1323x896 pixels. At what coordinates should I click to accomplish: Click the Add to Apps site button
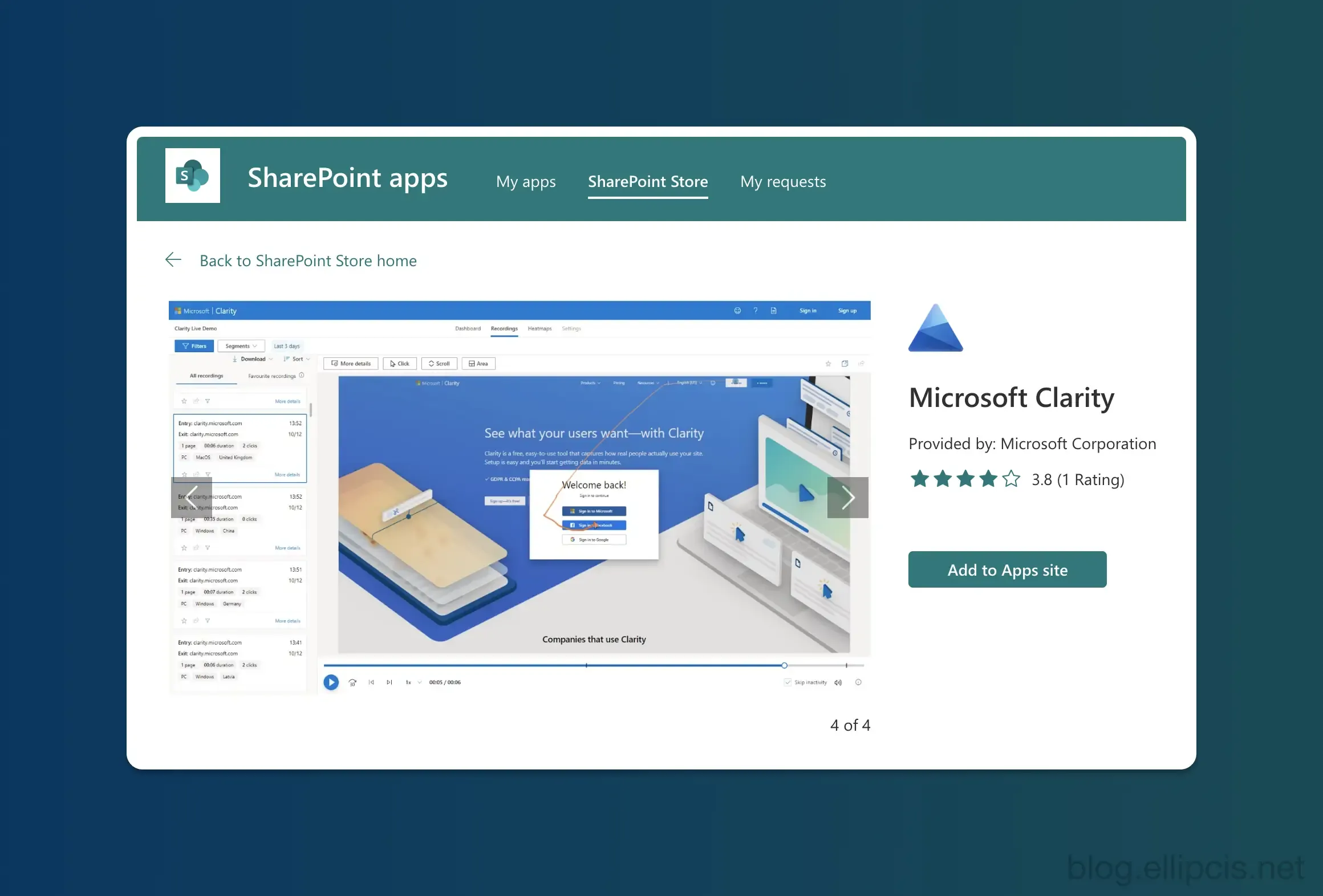1007,569
